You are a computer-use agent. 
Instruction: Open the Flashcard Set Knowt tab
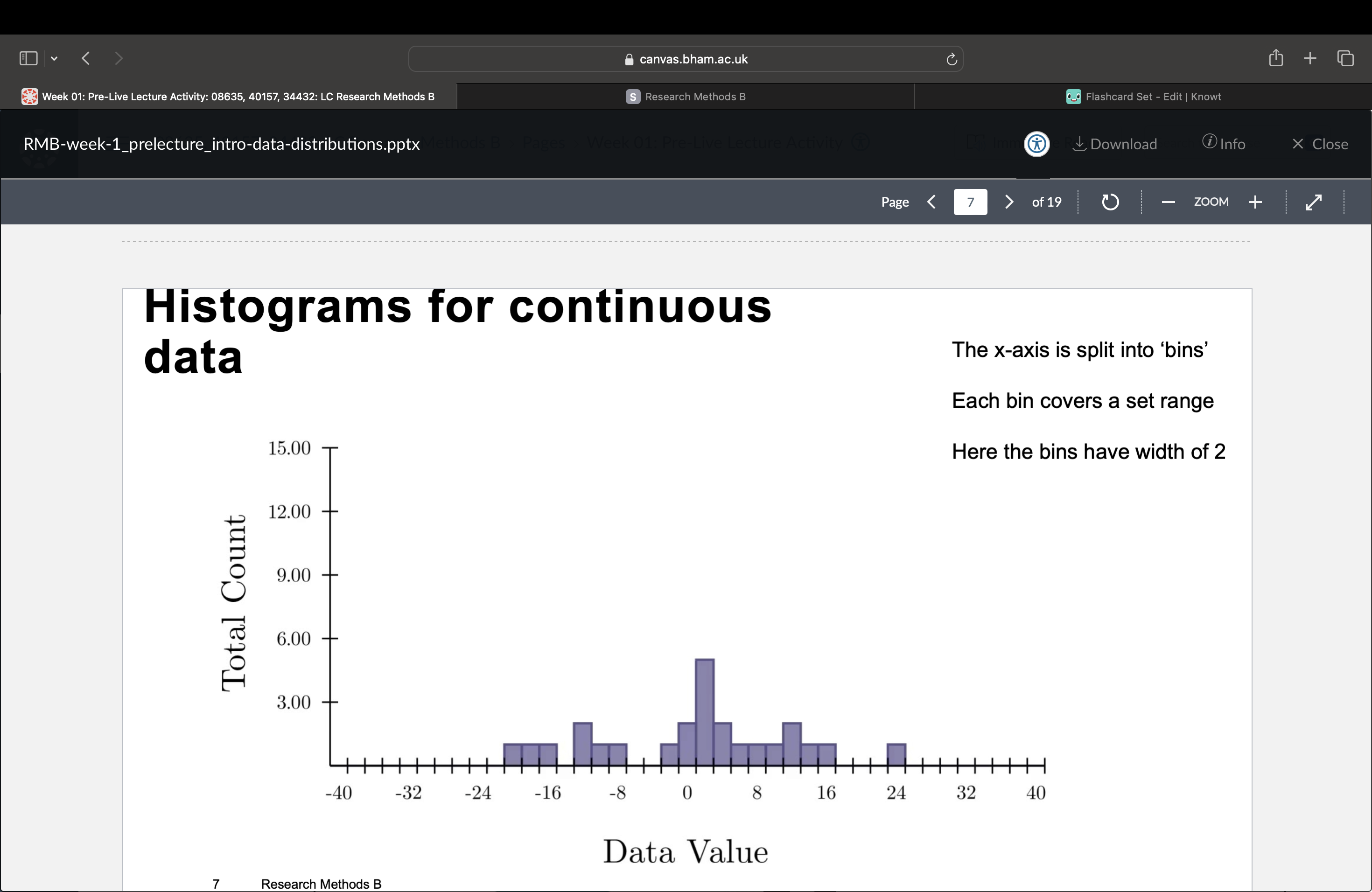[1143, 96]
